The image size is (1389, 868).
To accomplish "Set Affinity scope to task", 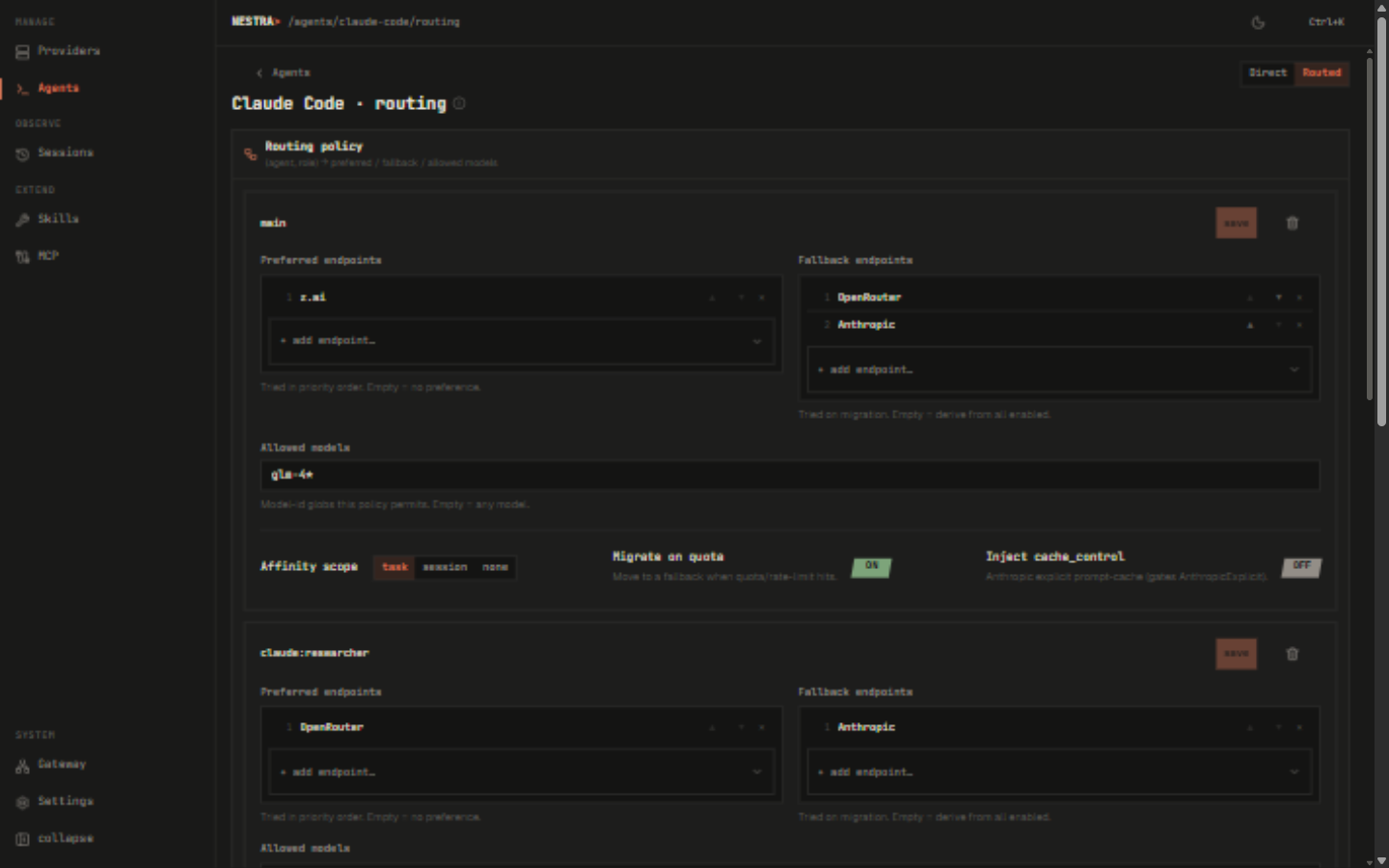I will tap(395, 567).
